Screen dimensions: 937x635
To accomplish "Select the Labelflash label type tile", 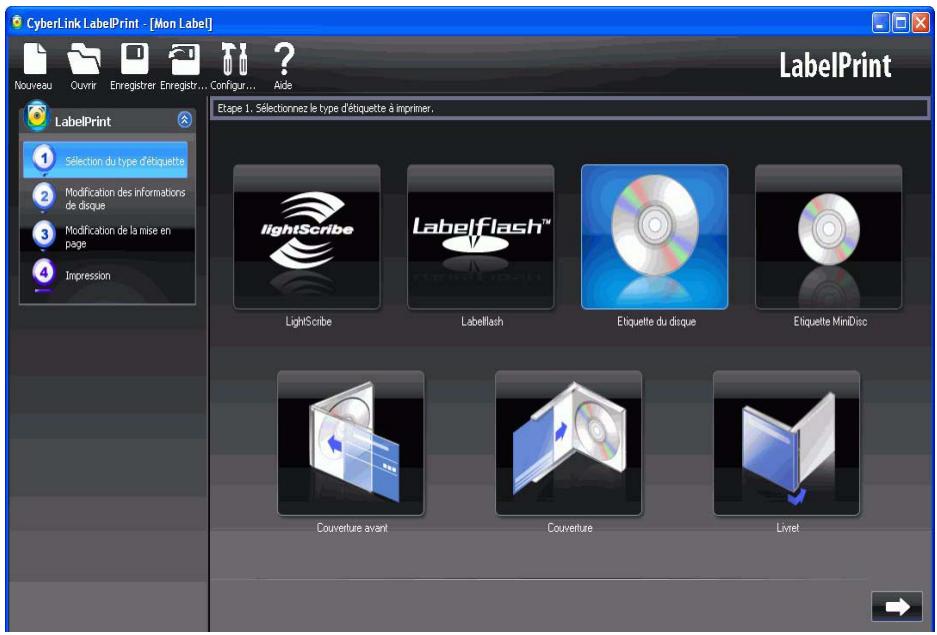I will point(481,237).
